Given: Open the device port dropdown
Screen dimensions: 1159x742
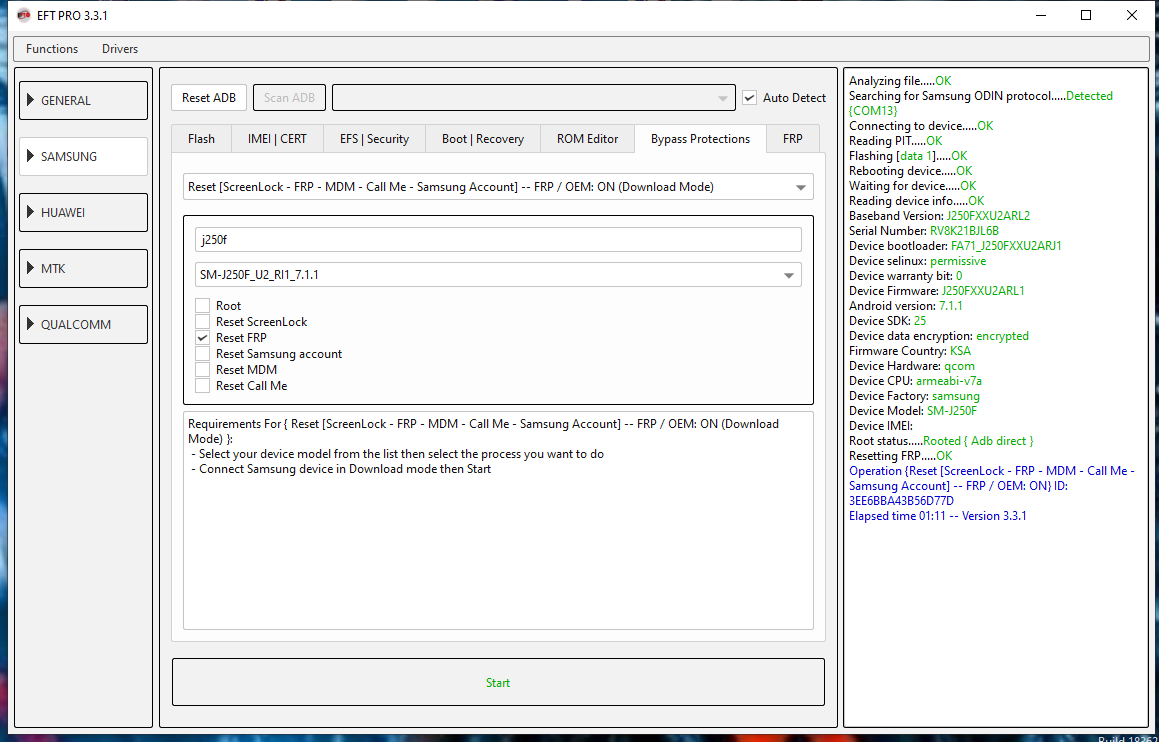Looking at the screenshot, I should pyautogui.click(x=534, y=98).
